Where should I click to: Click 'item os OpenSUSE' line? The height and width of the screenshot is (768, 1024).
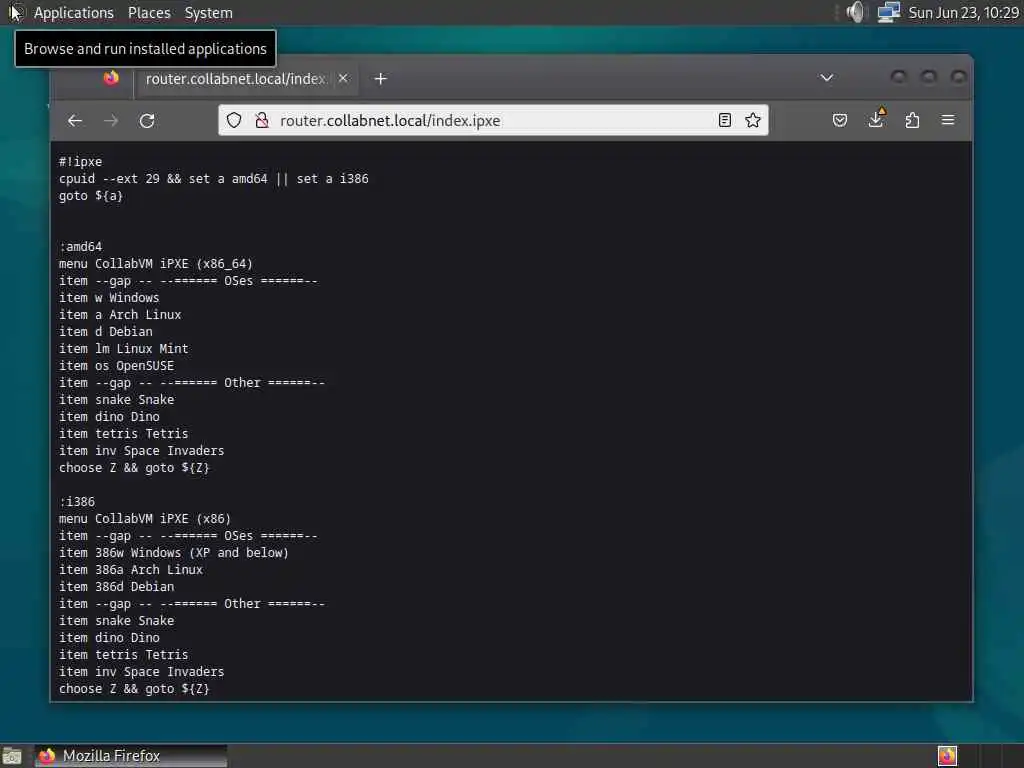click(116, 365)
